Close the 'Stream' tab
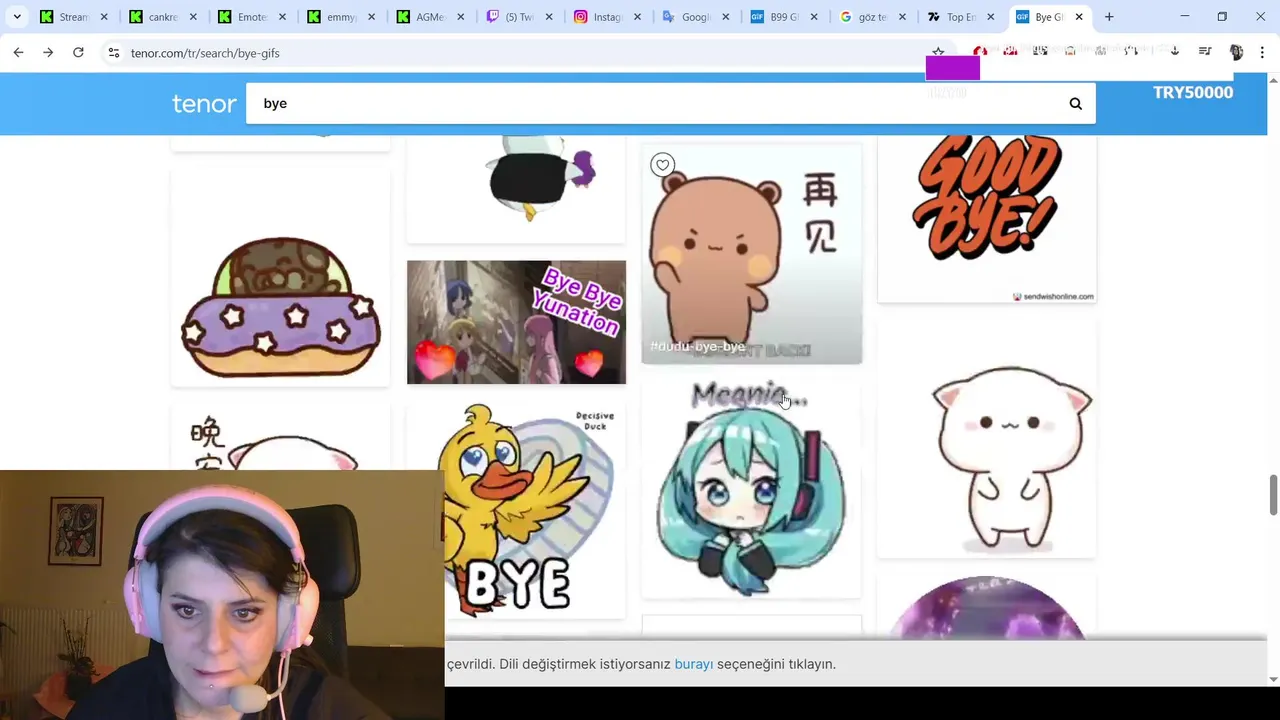This screenshot has height=720, width=1280. pyautogui.click(x=104, y=17)
